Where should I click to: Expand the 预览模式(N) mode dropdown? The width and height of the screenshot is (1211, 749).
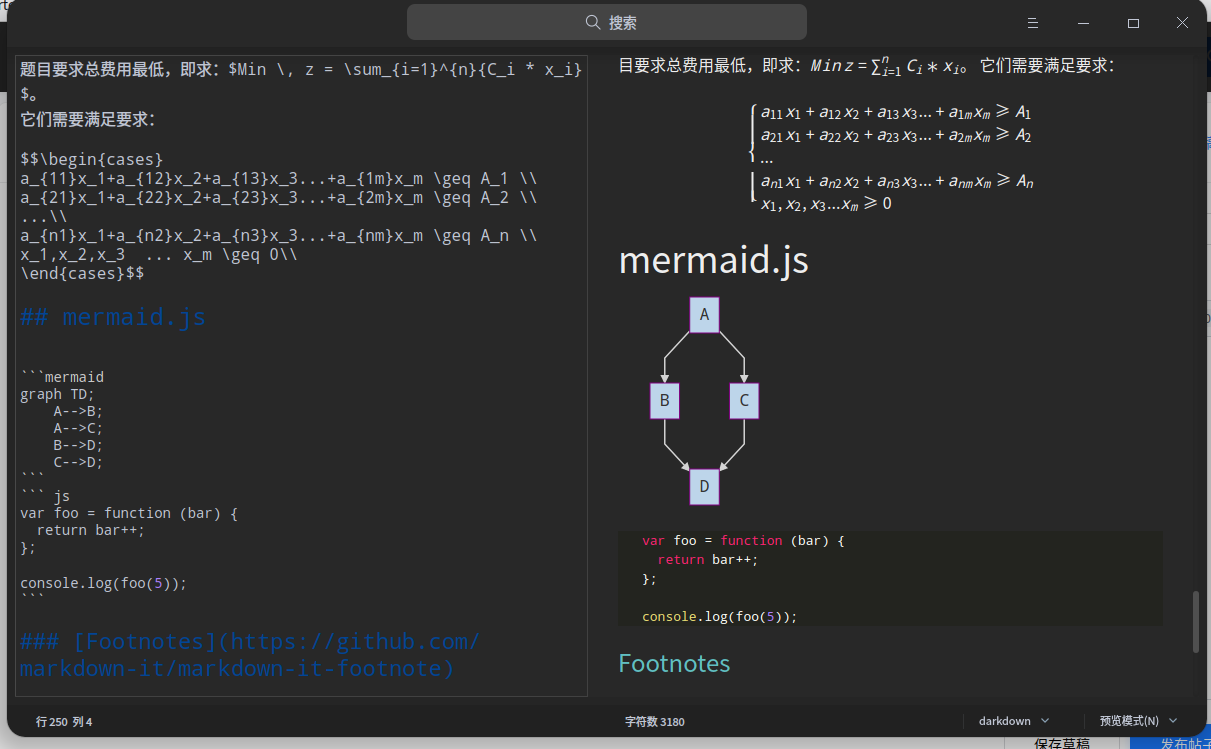pyautogui.click(x=1138, y=721)
